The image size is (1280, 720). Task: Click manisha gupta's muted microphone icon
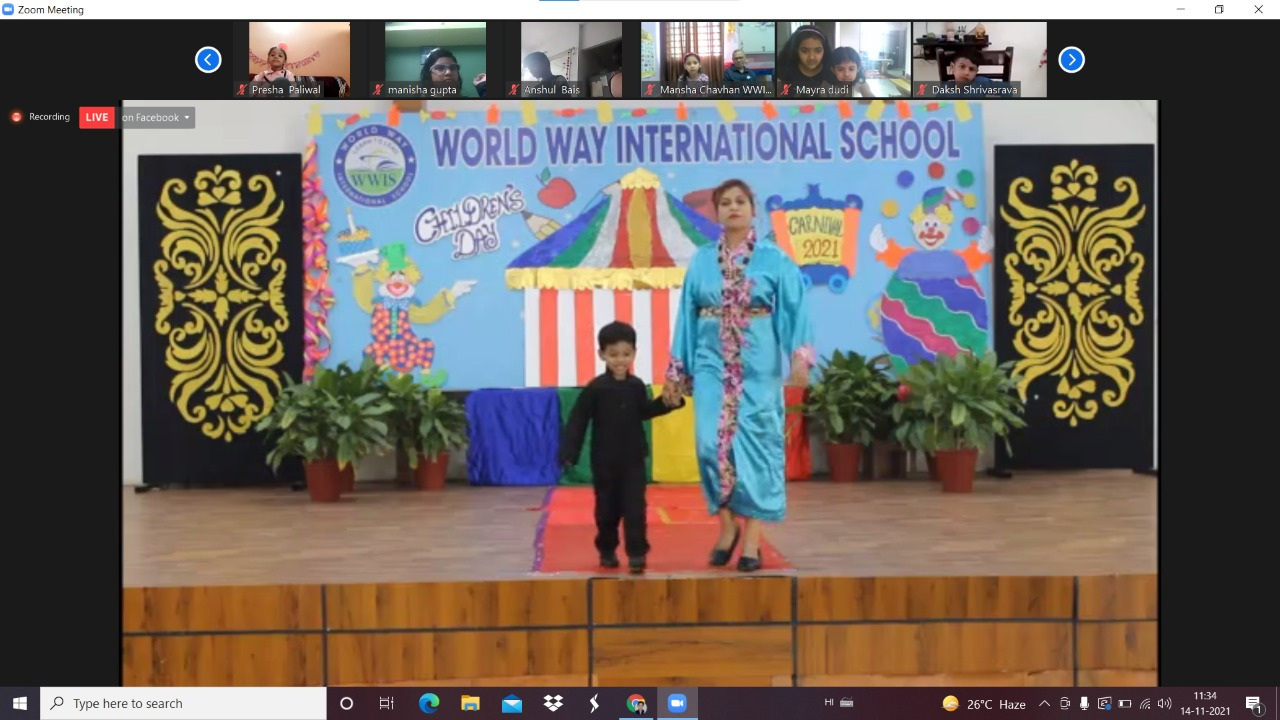pyautogui.click(x=379, y=90)
